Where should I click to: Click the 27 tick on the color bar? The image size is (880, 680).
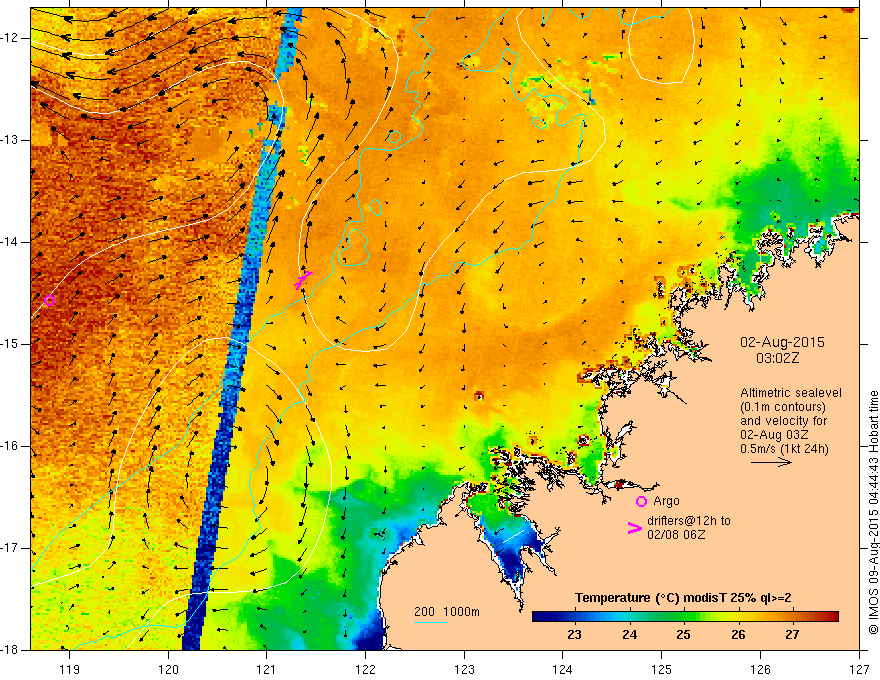click(792, 635)
